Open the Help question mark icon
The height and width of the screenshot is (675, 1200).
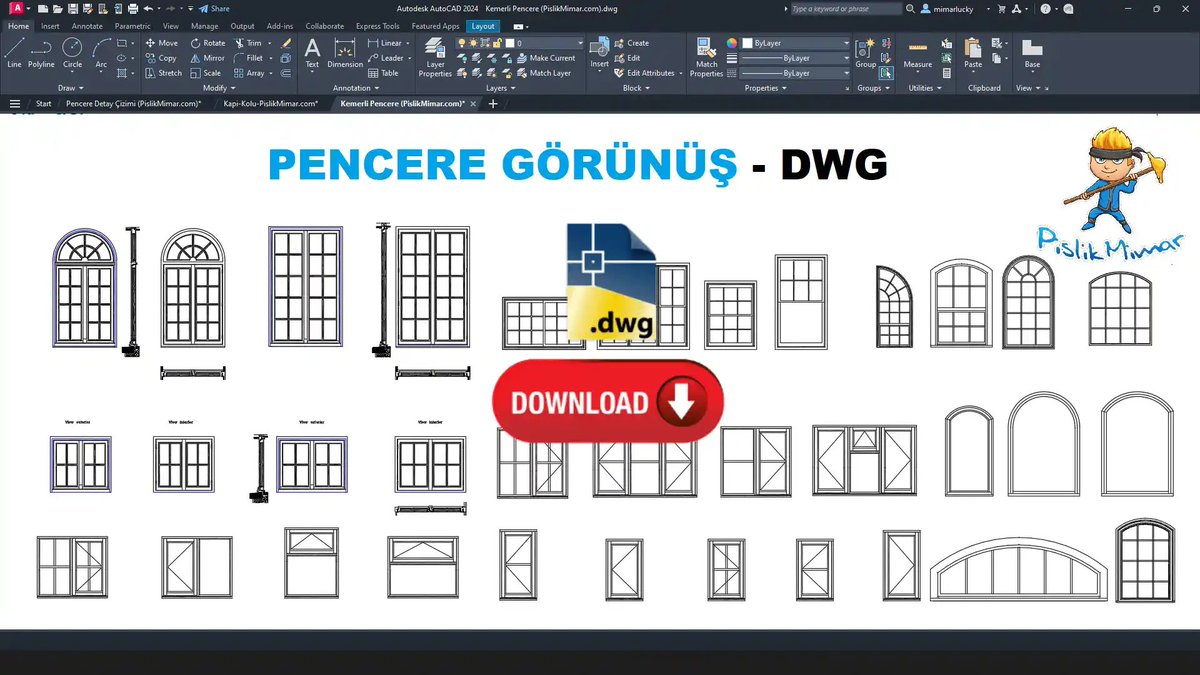1044,8
